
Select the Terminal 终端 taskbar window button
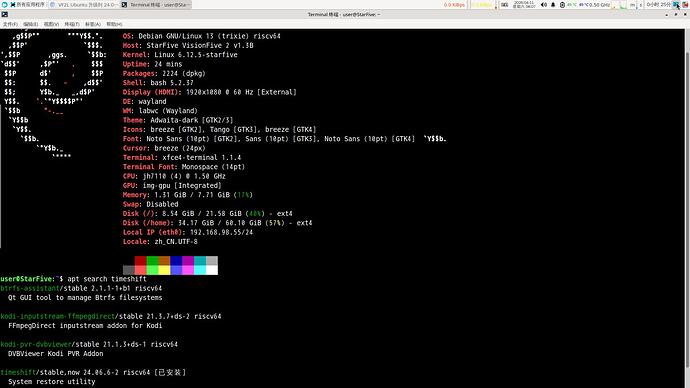pos(155,4)
